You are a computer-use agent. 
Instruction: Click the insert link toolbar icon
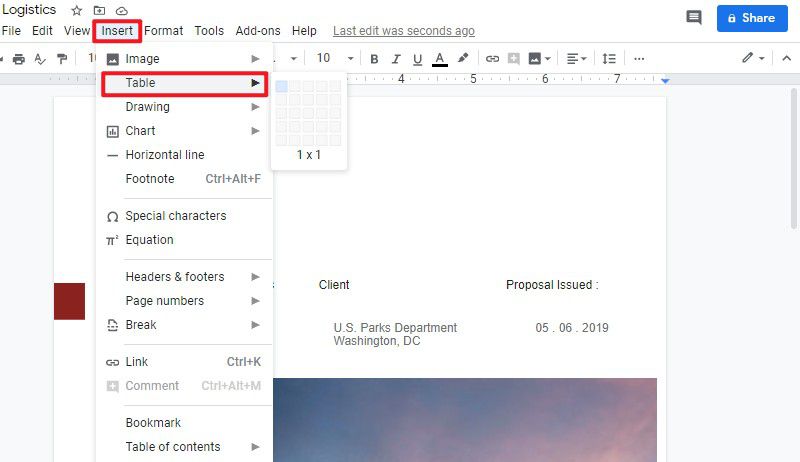(492, 59)
